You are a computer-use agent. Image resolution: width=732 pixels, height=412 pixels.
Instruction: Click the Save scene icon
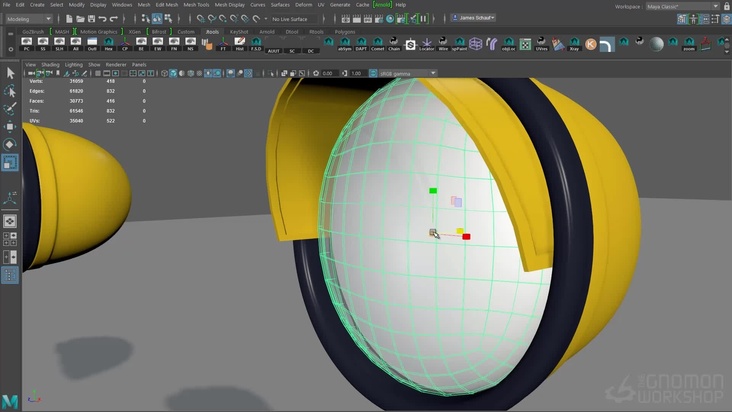[90, 18]
